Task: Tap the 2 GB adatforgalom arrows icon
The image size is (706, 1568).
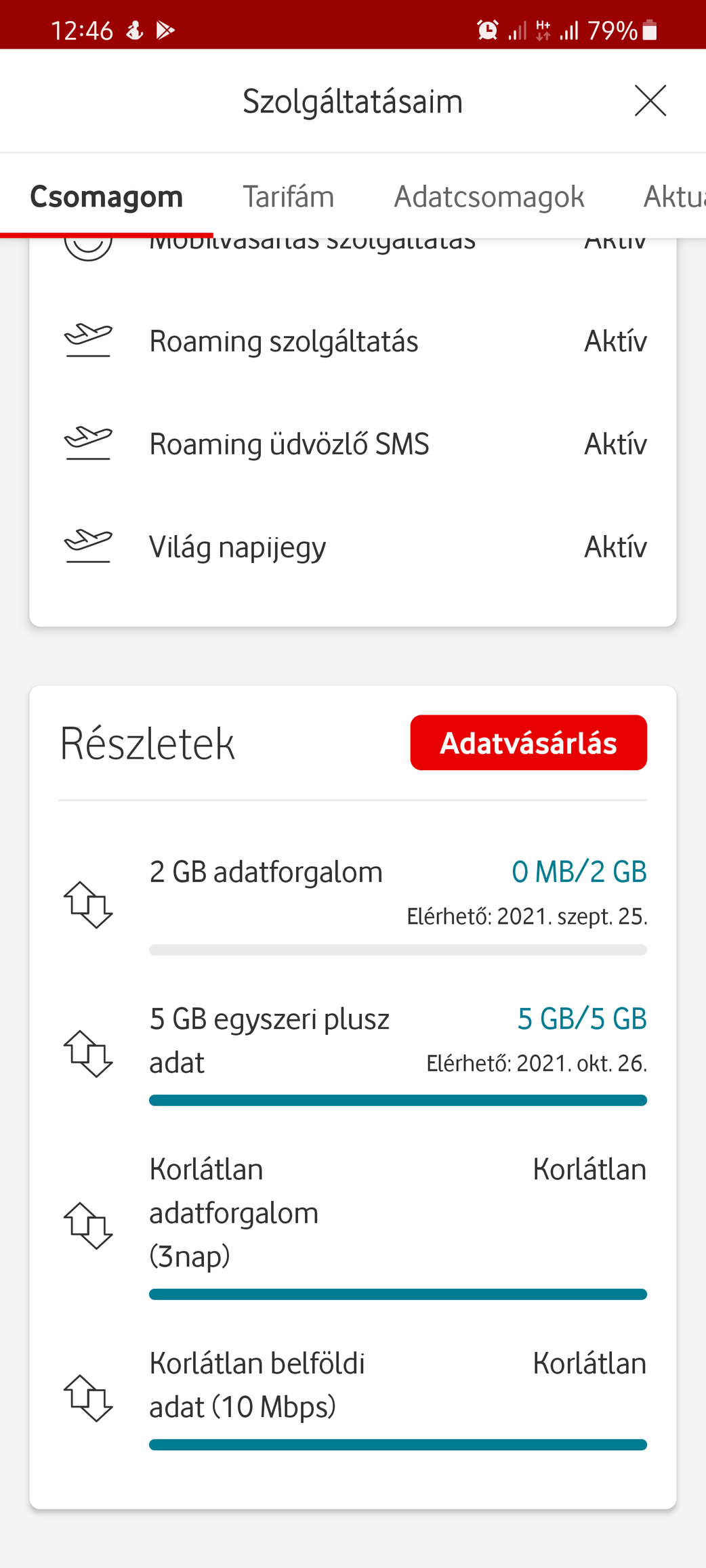Action: [x=88, y=905]
